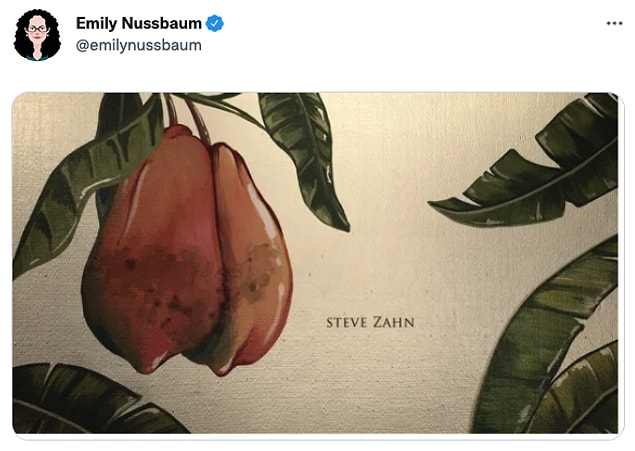This screenshot has height=451, width=635.
Task: Click the curly black hair of the avatar
Action: click(x=37, y=16)
